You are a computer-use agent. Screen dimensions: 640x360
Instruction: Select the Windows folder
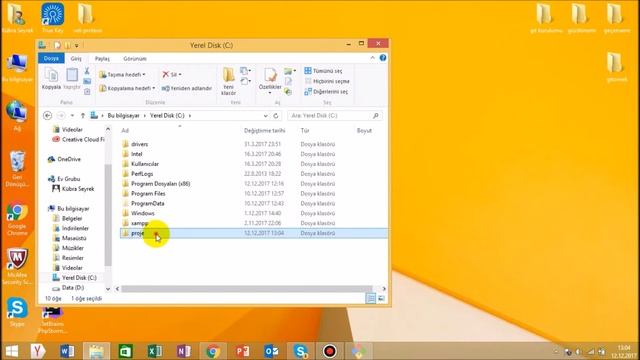click(142, 213)
